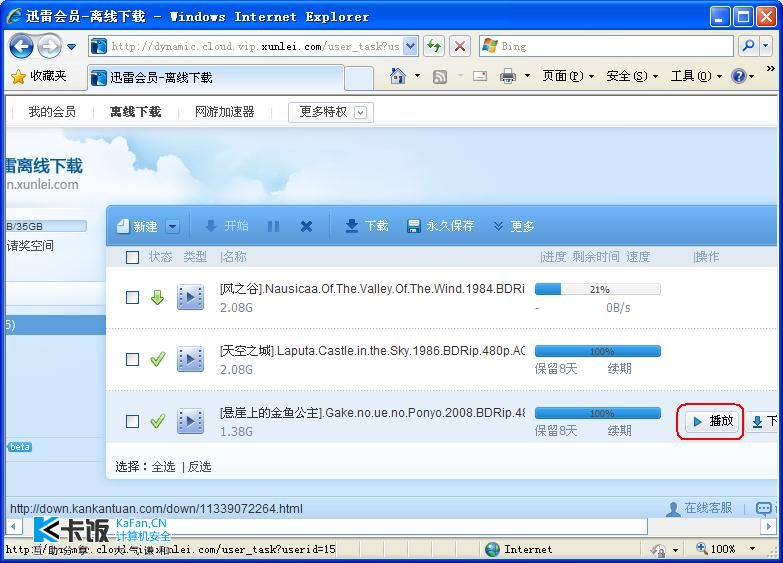
Task: Go to 我的会员 page tab
Action: pos(52,111)
